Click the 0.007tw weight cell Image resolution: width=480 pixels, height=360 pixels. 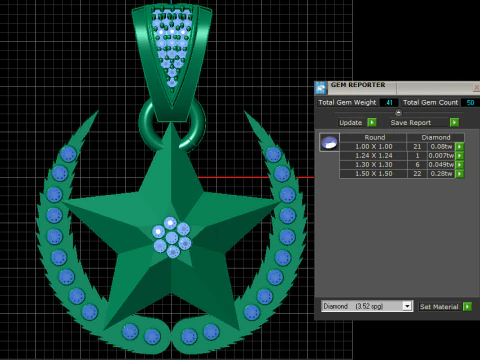[441, 155]
